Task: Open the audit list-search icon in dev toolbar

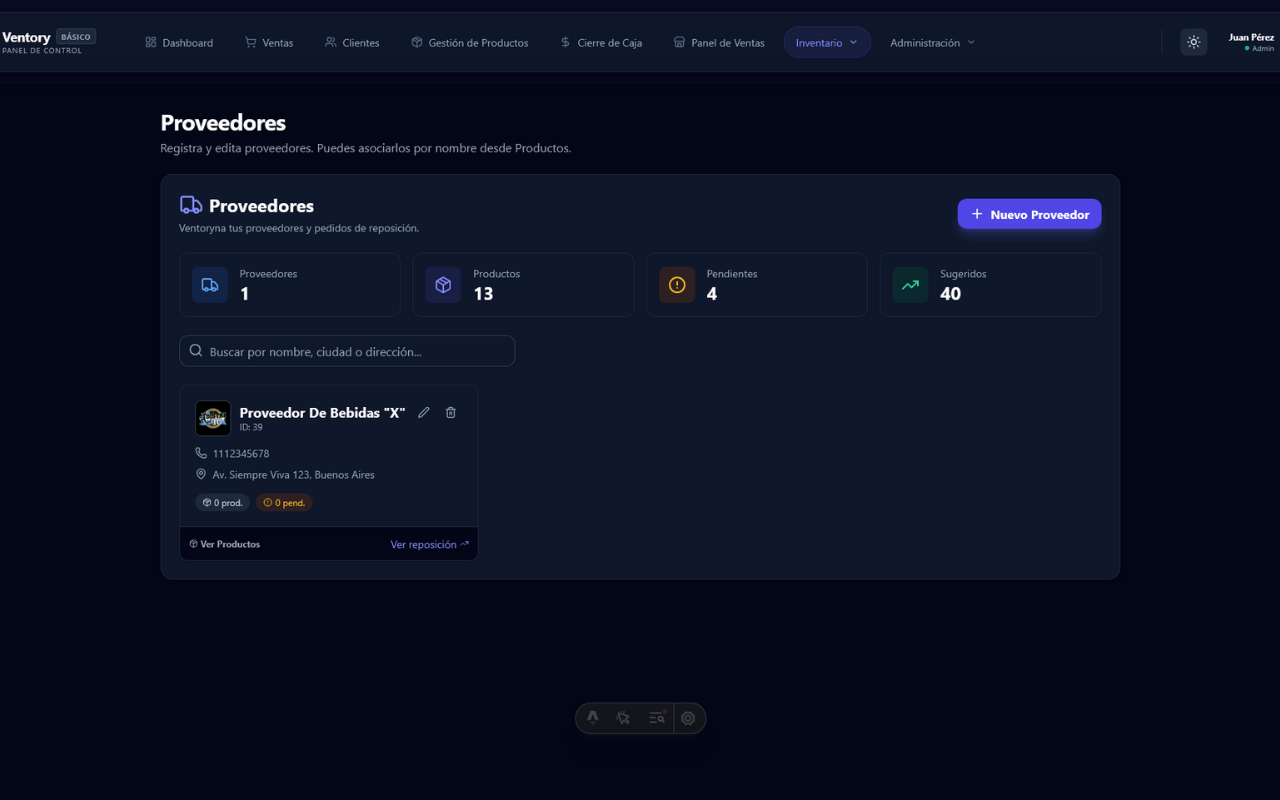Action: click(656, 718)
